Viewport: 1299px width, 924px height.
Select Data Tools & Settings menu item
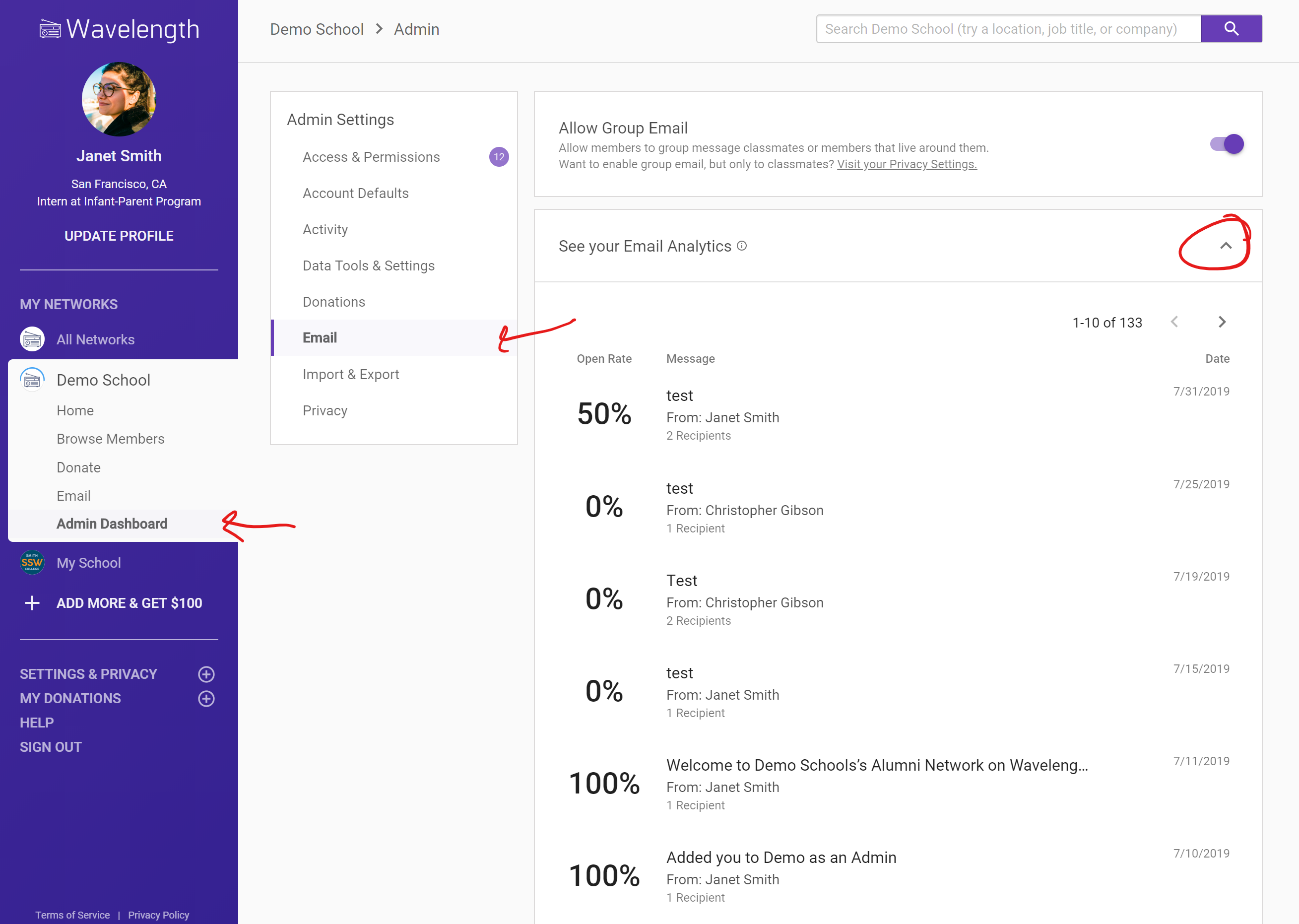[368, 265]
